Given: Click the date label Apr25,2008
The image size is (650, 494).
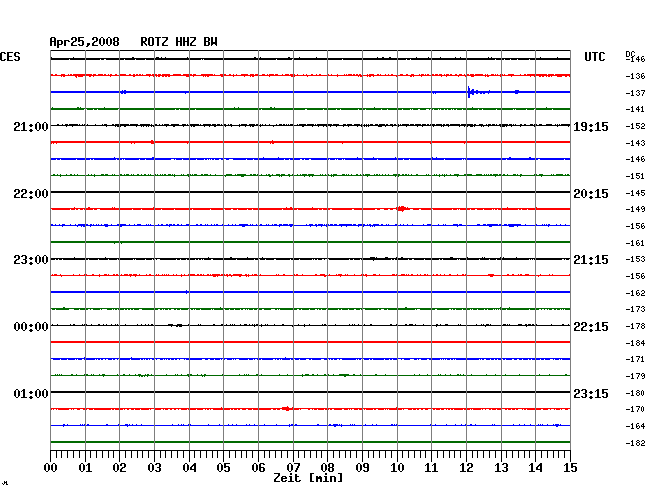Looking at the screenshot, I should pyautogui.click(x=84, y=42).
